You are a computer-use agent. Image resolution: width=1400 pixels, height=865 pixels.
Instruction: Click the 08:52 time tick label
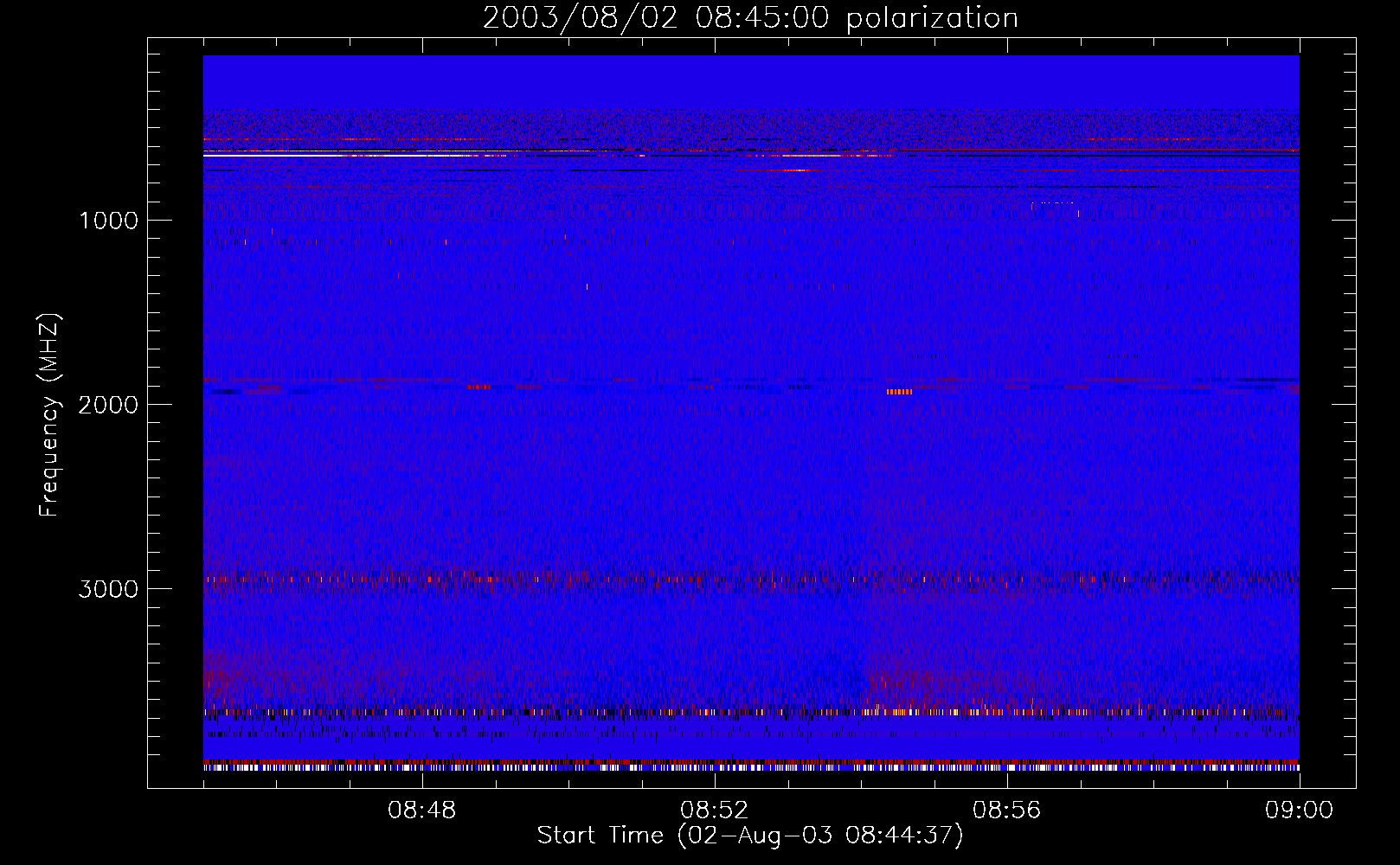tap(714, 811)
